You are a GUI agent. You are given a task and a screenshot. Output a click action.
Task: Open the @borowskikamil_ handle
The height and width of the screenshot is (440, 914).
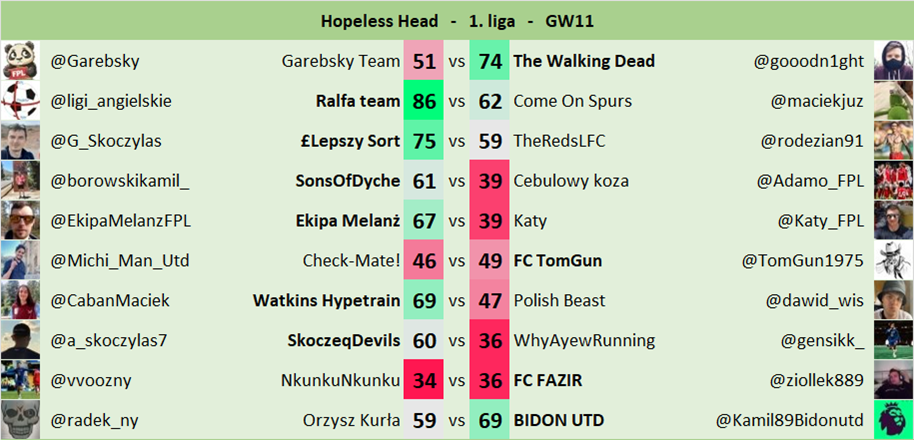[x=120, y=181]
